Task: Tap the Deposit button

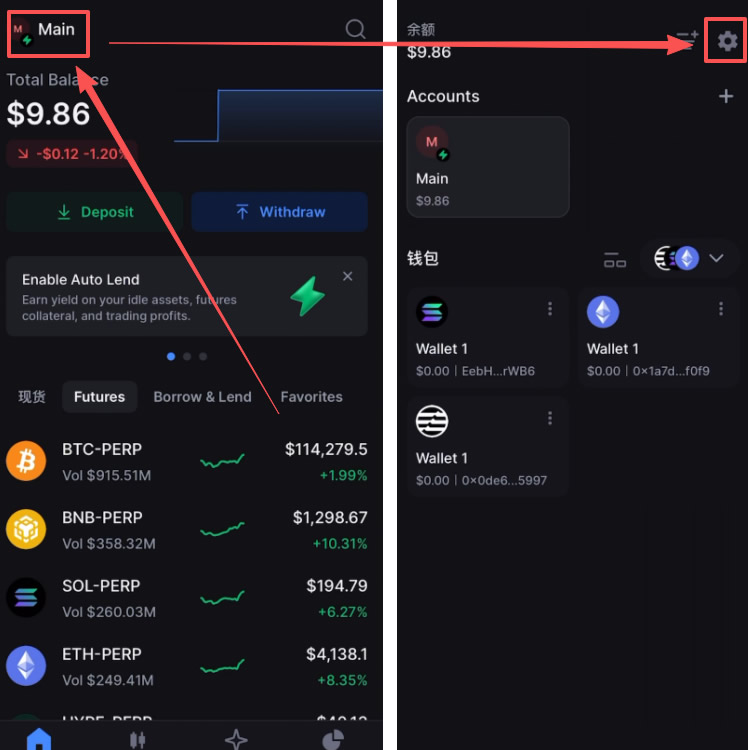Action: 95,212
